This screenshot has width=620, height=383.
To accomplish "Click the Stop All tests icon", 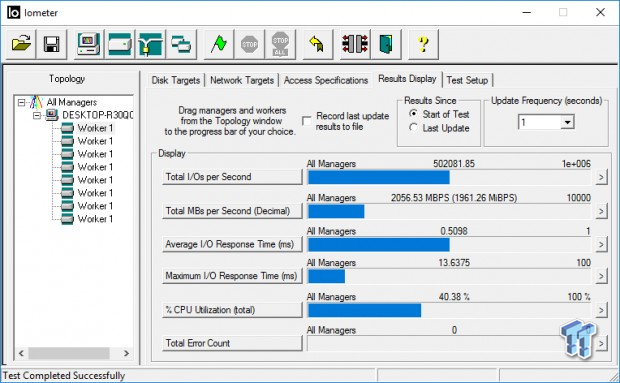I will (280, 44).
